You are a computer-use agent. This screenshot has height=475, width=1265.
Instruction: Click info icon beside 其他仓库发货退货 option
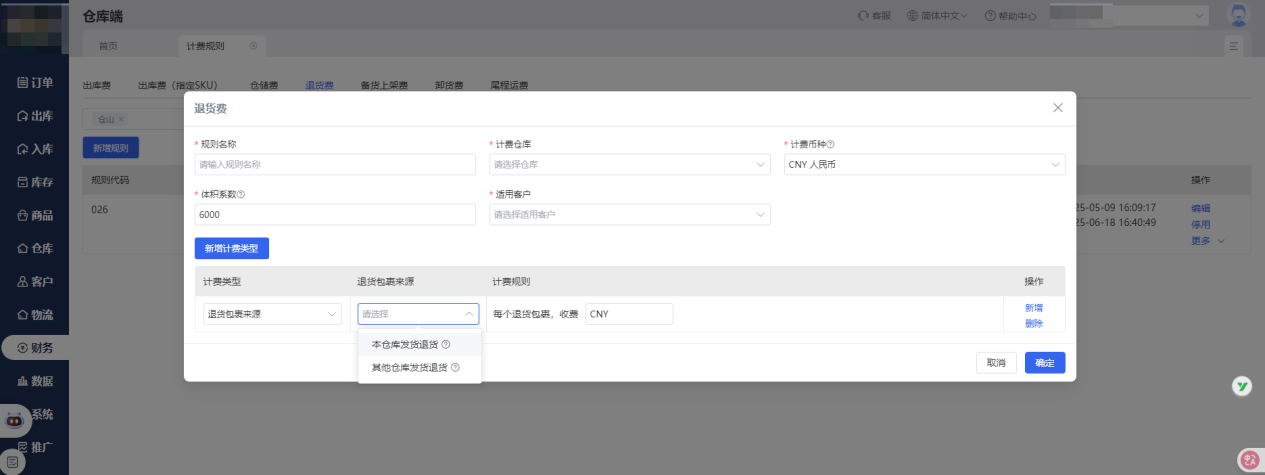click(x=456, y=368)
